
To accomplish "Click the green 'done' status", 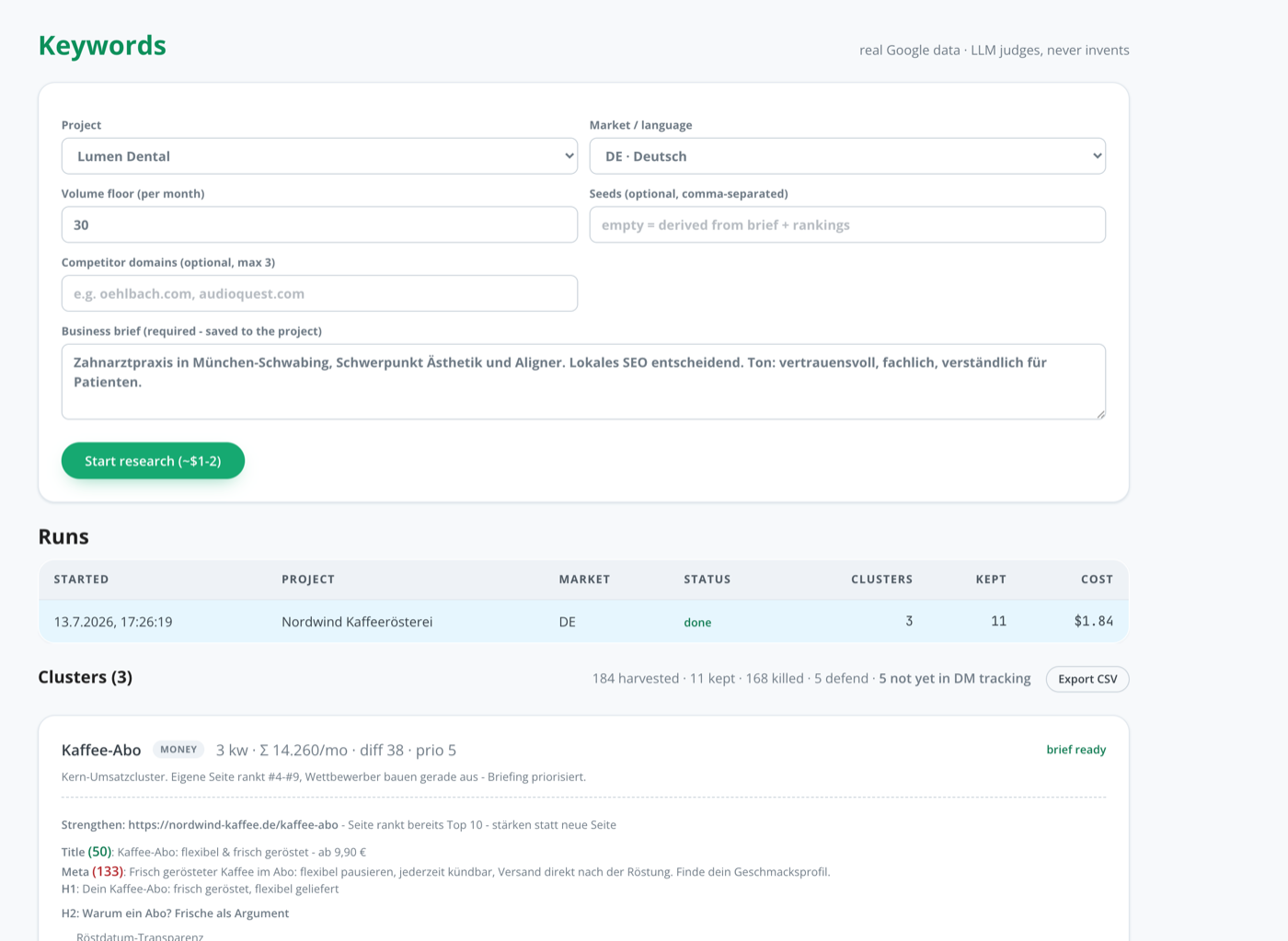I will (697, 623).
